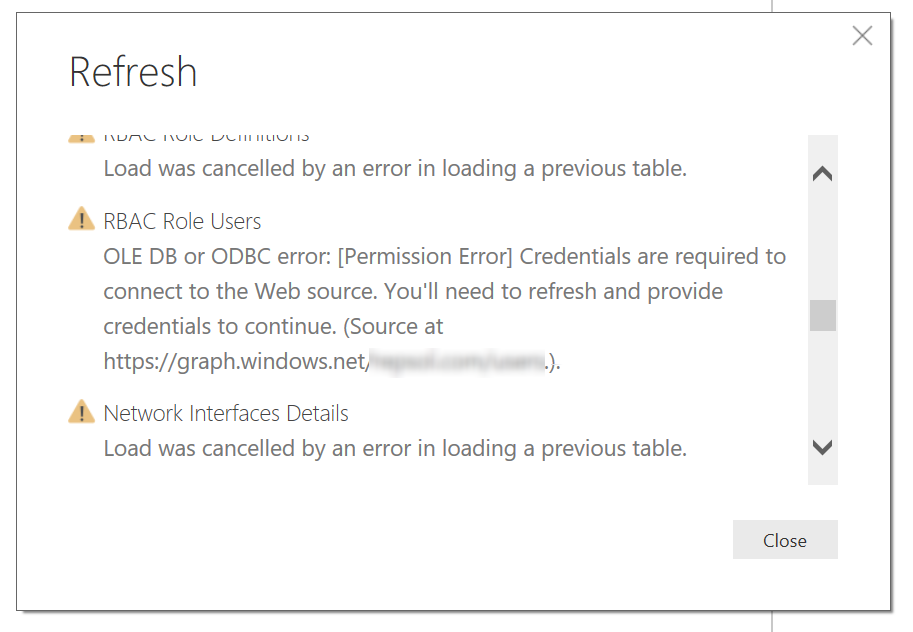Click the scrollbar thumb
The image size is (913, 632).
[x=822, y=315]
